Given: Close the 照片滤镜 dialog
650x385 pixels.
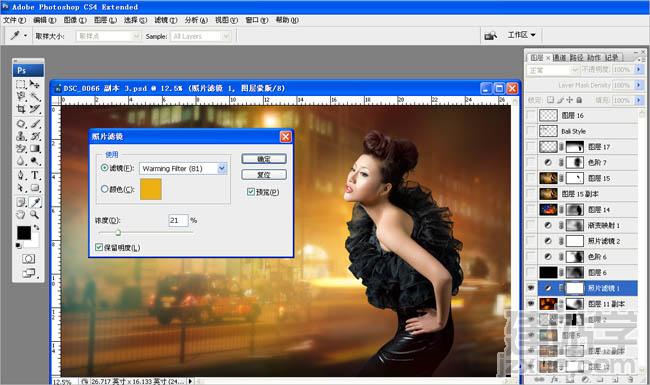Looking at the screenshot, I should click(286, 136).
